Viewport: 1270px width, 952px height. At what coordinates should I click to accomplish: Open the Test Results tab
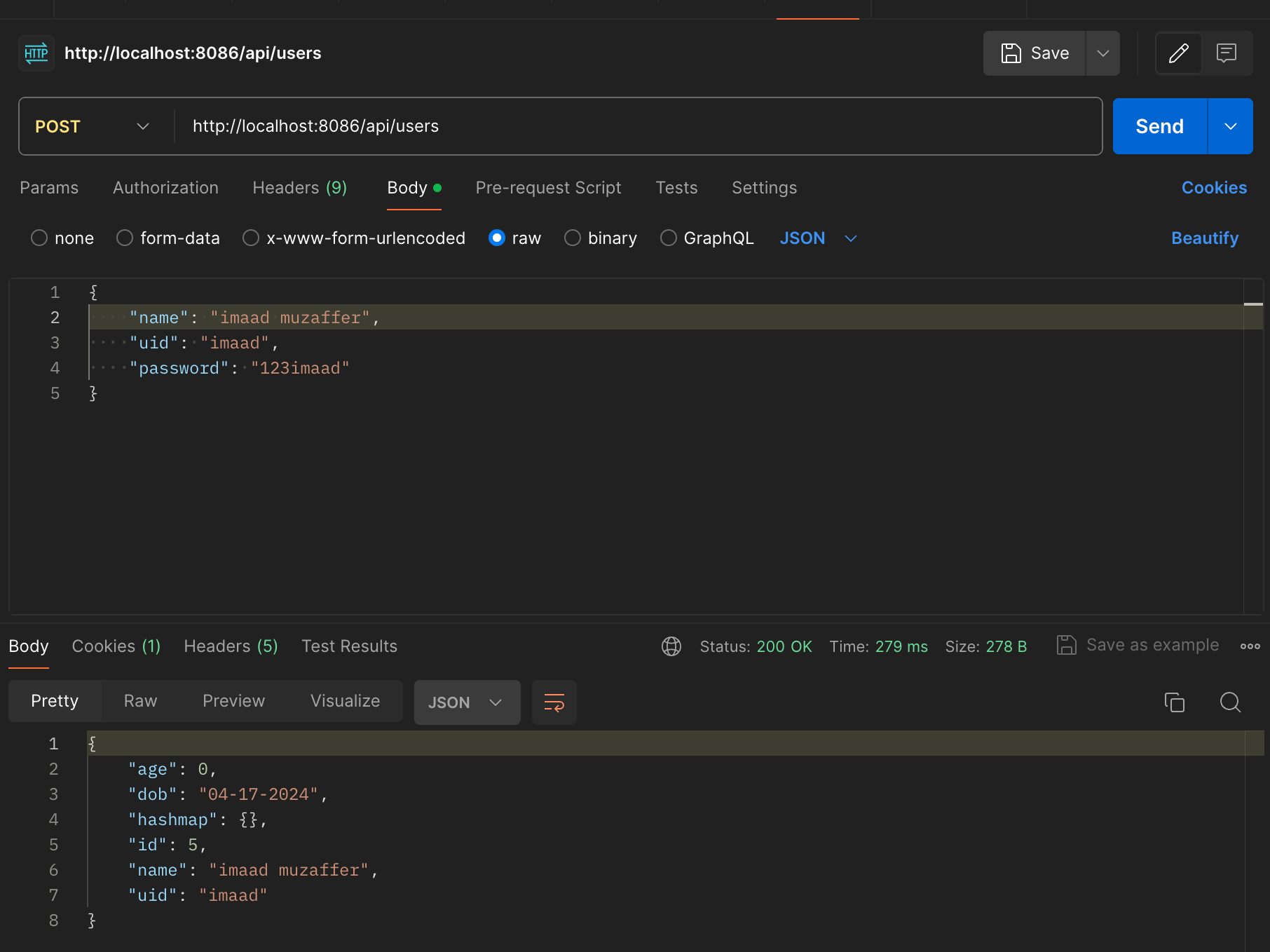coord(350,646)
